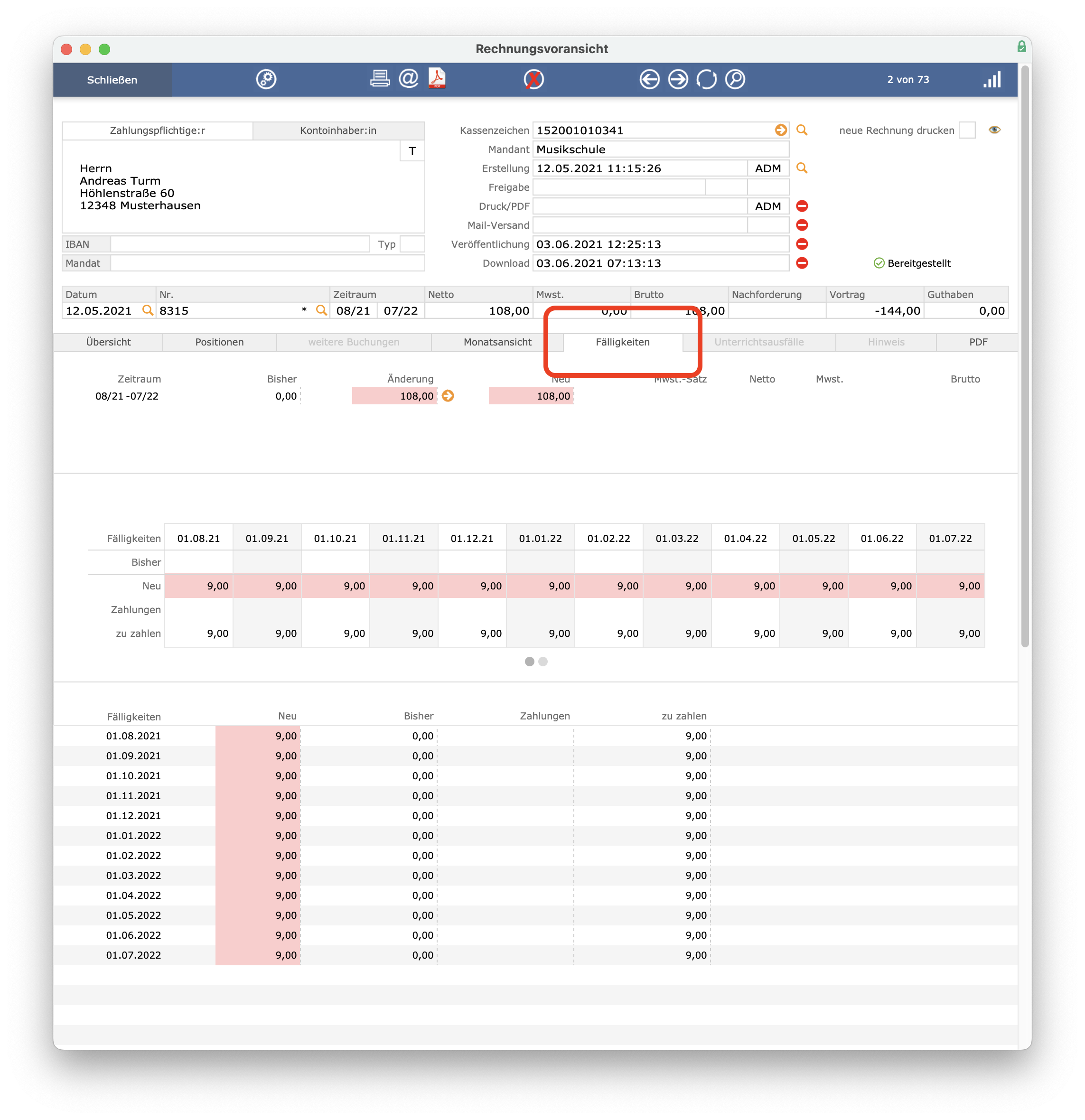The height and width of the screenshot is (1120, 1085).
Task: Click the T button in address box
Action: point(412,151)
